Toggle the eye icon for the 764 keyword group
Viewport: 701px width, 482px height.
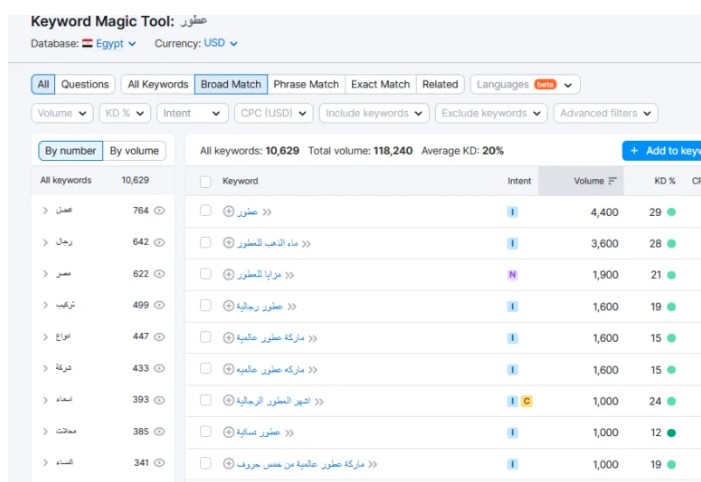point(160,210)
